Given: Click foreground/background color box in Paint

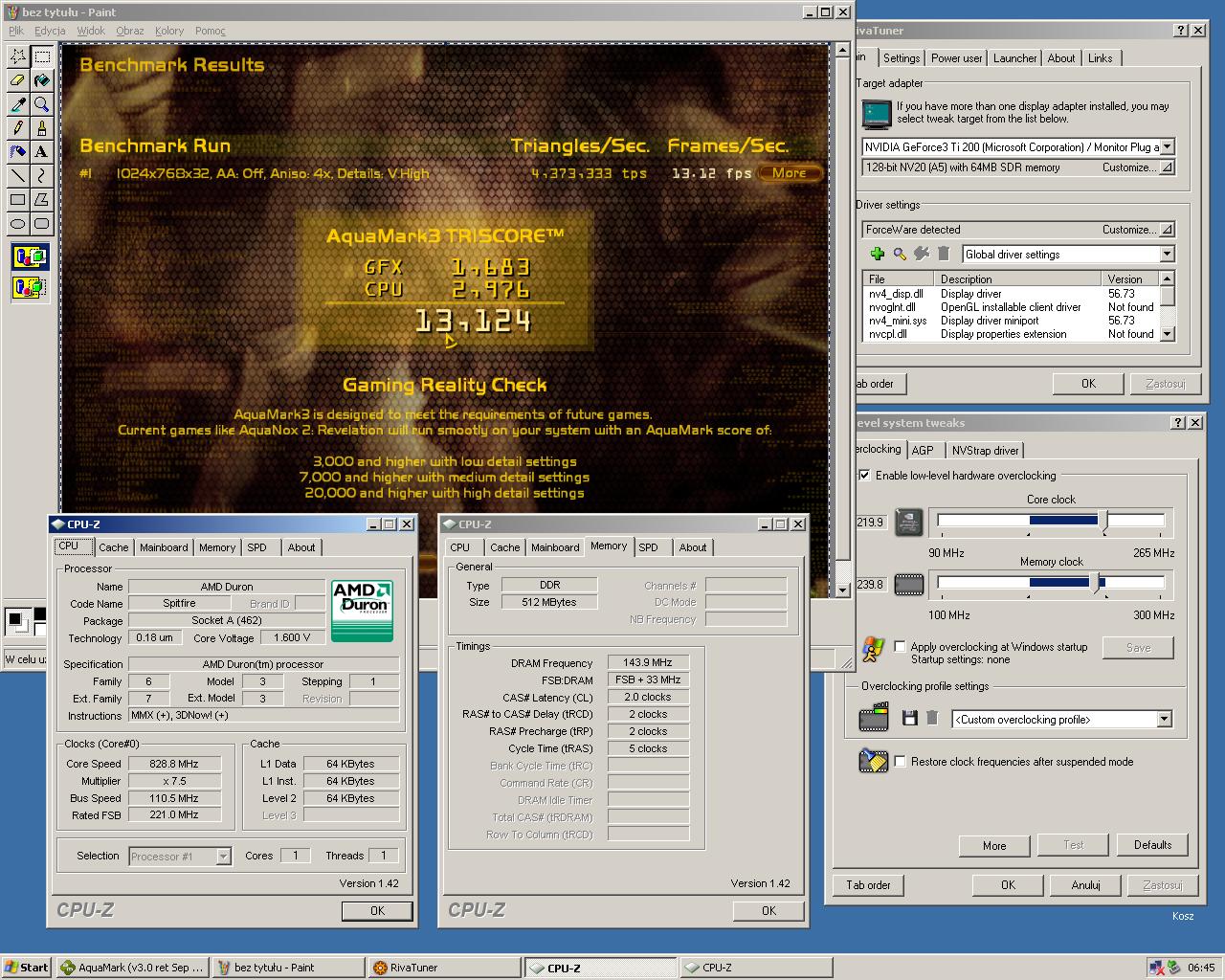Looking at the screenshot, I should [26, 621].
